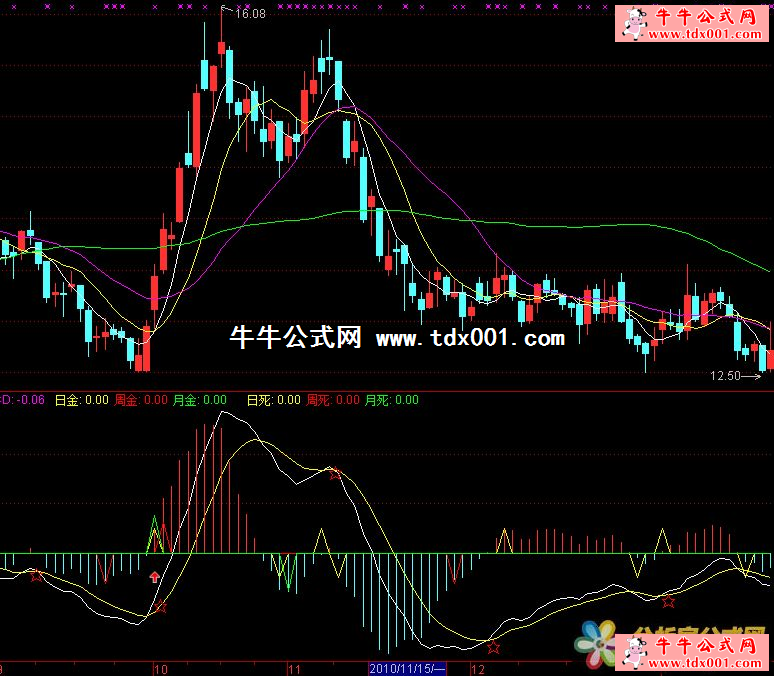Select the 月金: 0.00 indicator value
Viewport: 774px width, 676px height.
[x=200, y=400]
